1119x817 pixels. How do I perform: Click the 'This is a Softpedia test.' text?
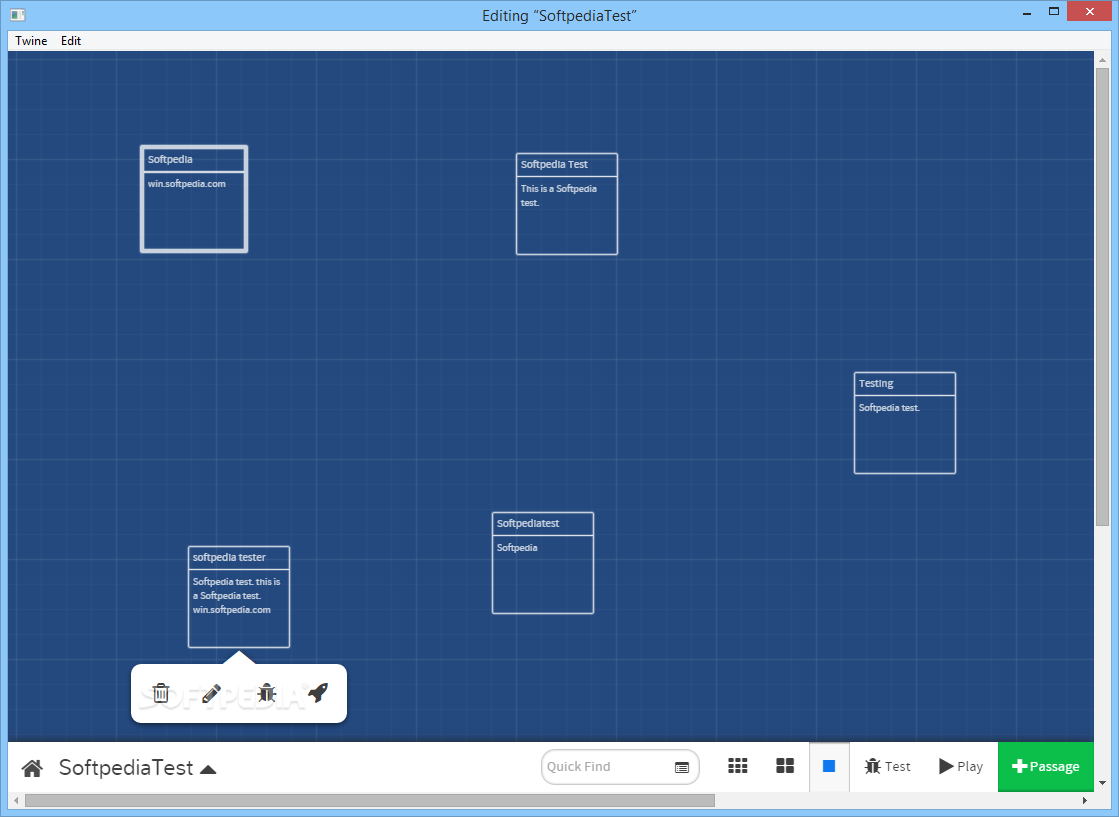click(x=559, y=196)
